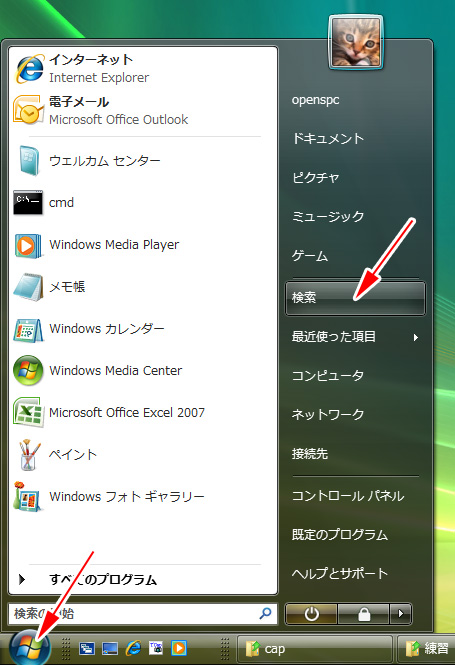Open Microsoft Office Excel 2007

point(143,413)
